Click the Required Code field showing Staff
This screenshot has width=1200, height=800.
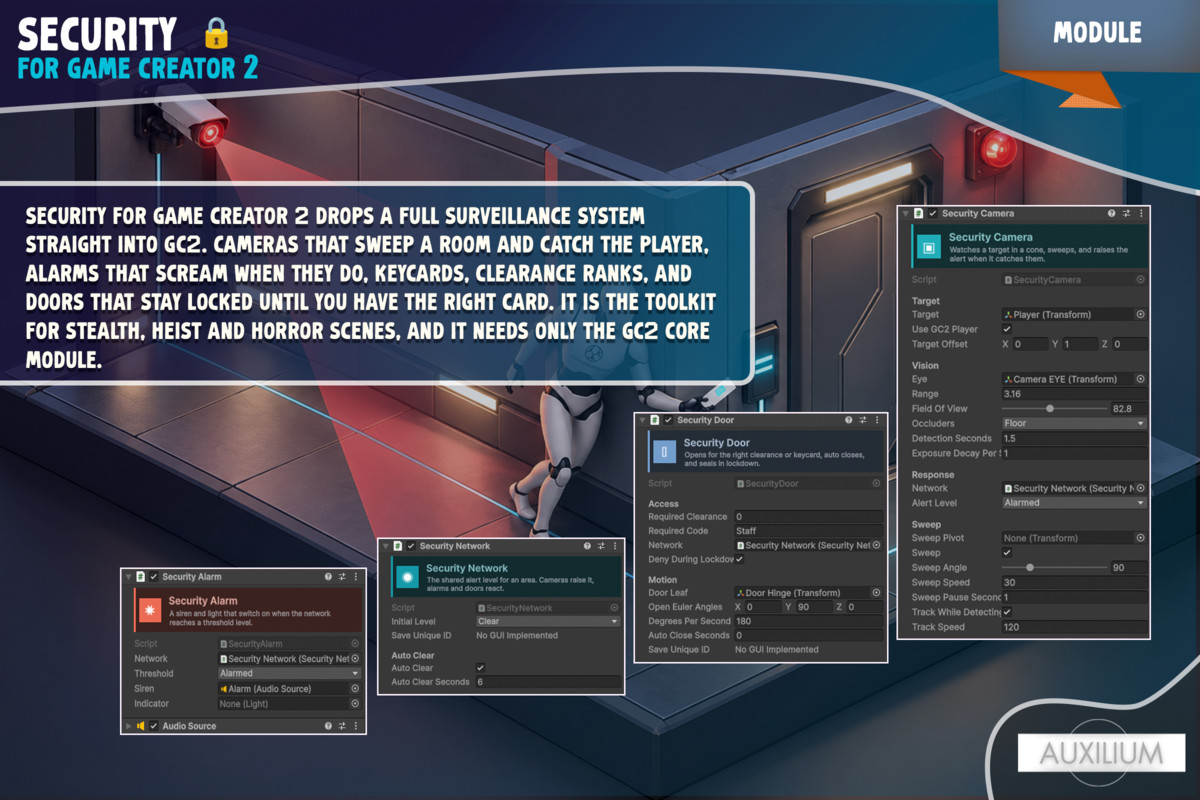tap(808, 531)
